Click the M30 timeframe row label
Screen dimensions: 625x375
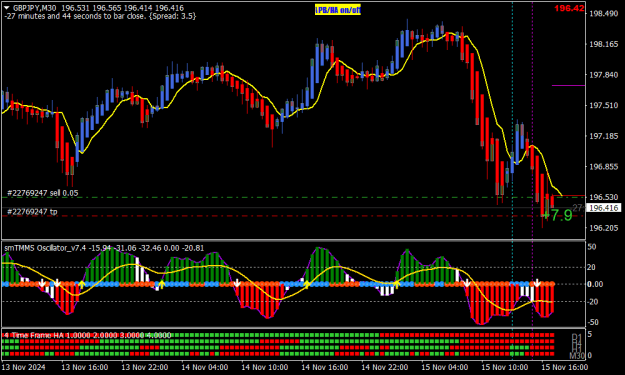pos(577,355)
